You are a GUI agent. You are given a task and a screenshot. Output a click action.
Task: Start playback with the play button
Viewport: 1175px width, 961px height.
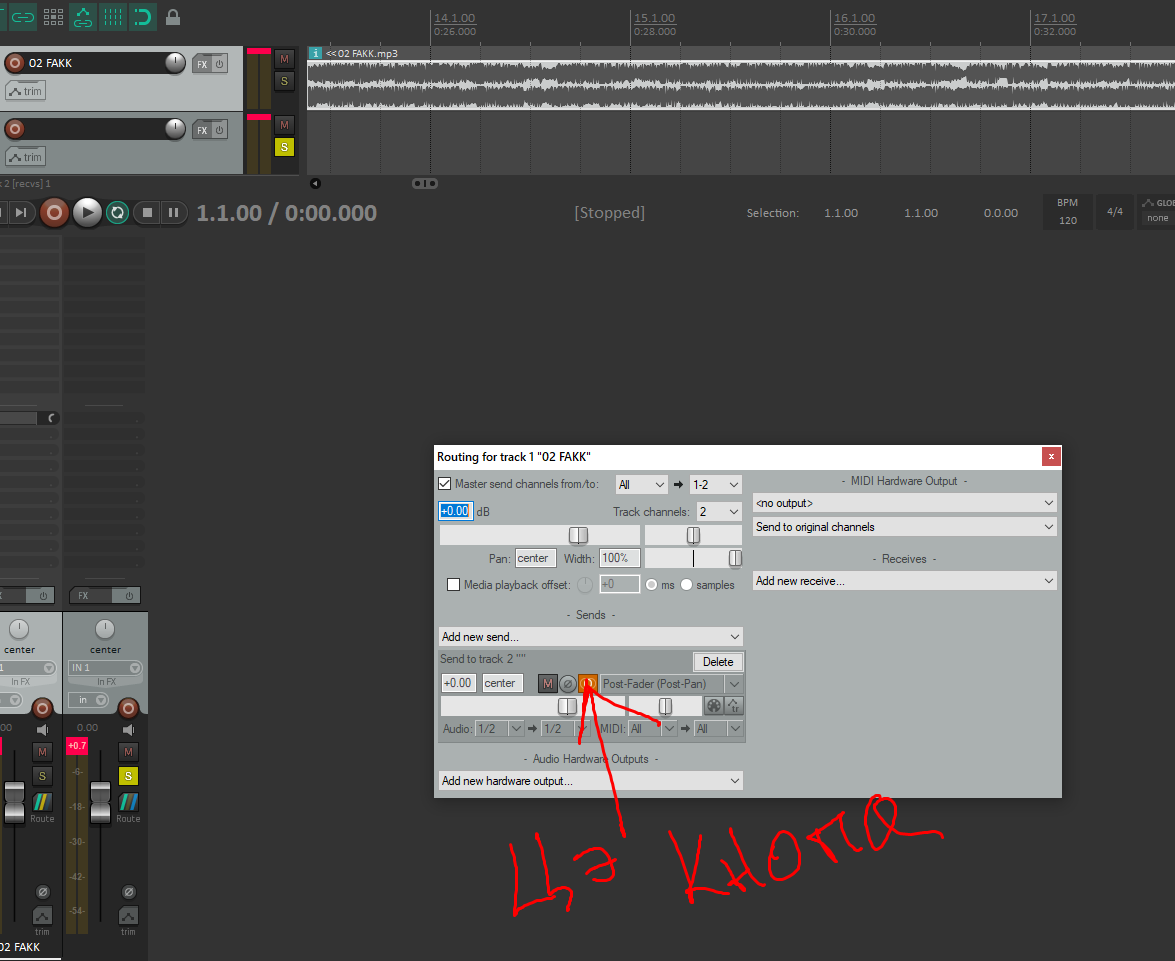[87, 213]
